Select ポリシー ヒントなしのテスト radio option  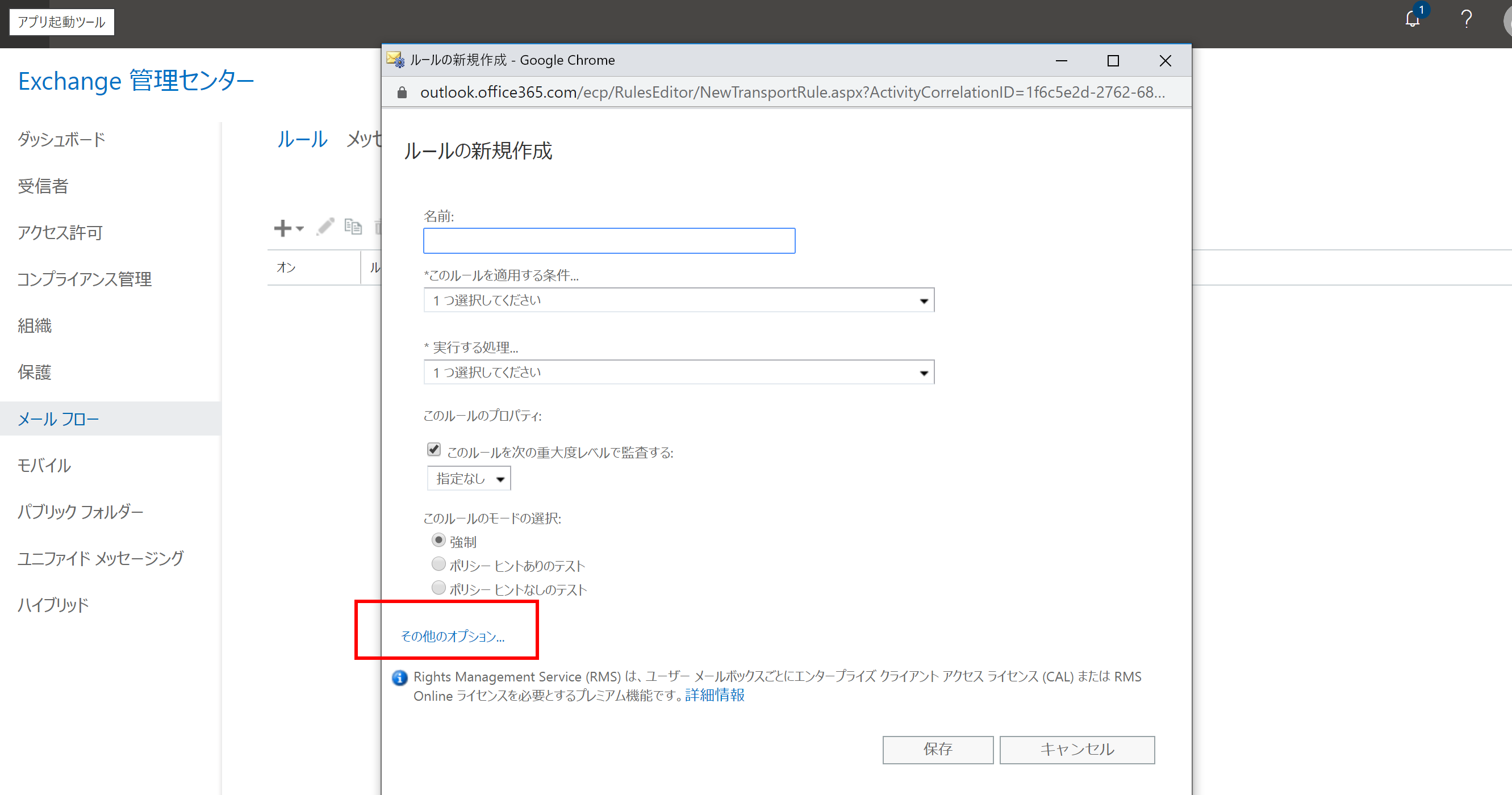pyautogui.click(x=438, y=587)
